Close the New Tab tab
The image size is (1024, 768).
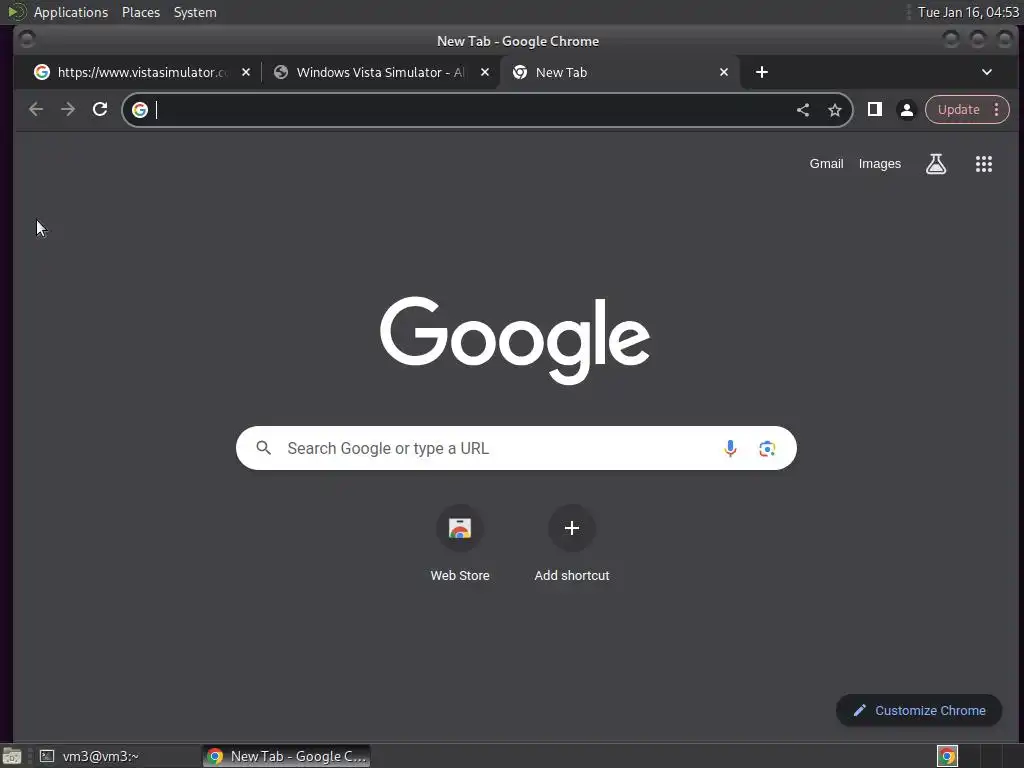[724, 72]
